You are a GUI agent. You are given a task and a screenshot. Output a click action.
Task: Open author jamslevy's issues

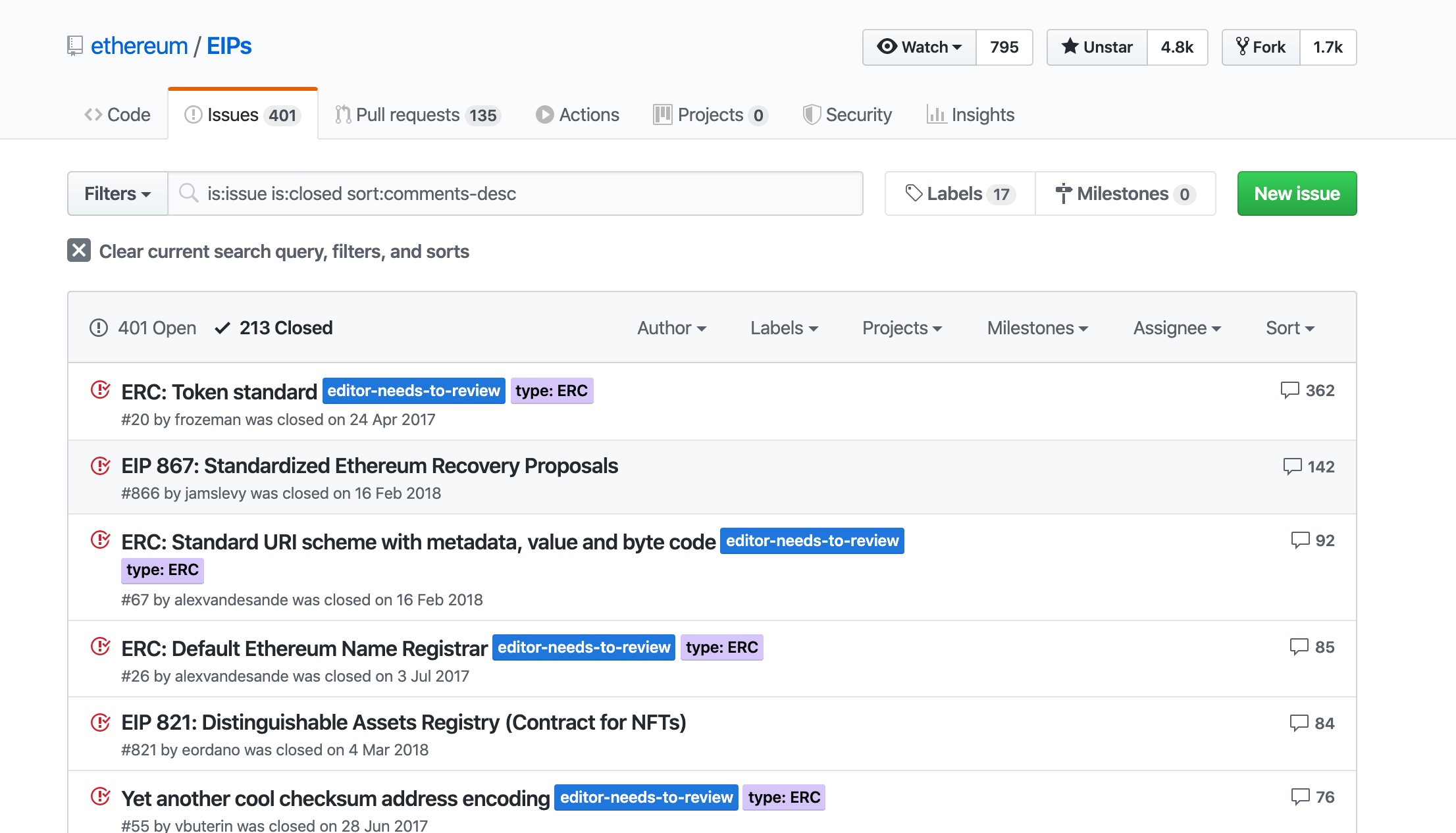coord(216,493)
